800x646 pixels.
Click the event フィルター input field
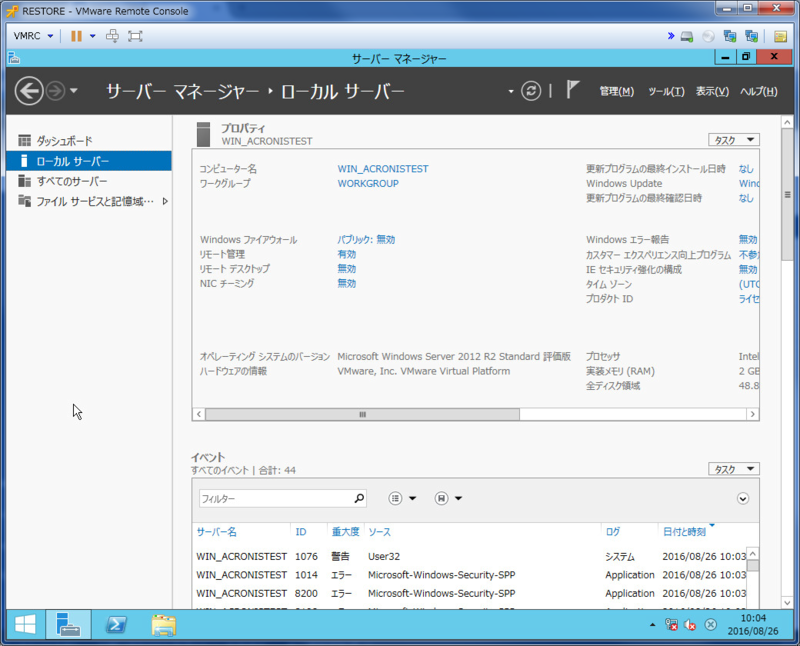(x=273, y=498)
